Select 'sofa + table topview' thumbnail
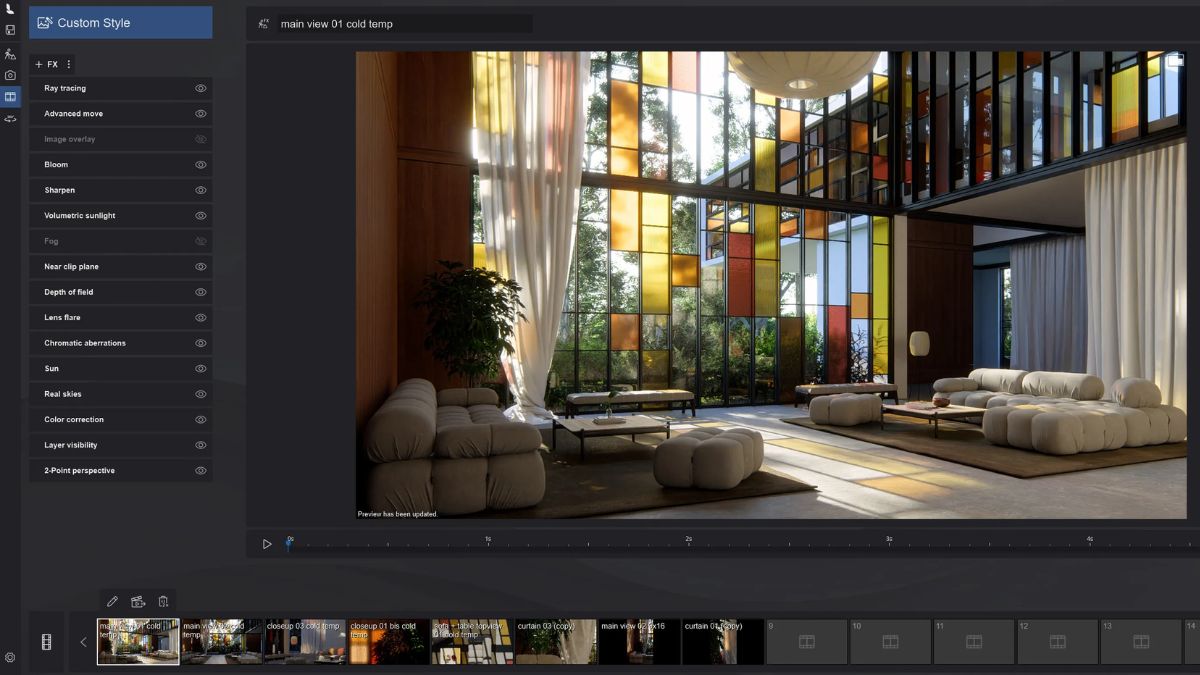 point(473,642)
